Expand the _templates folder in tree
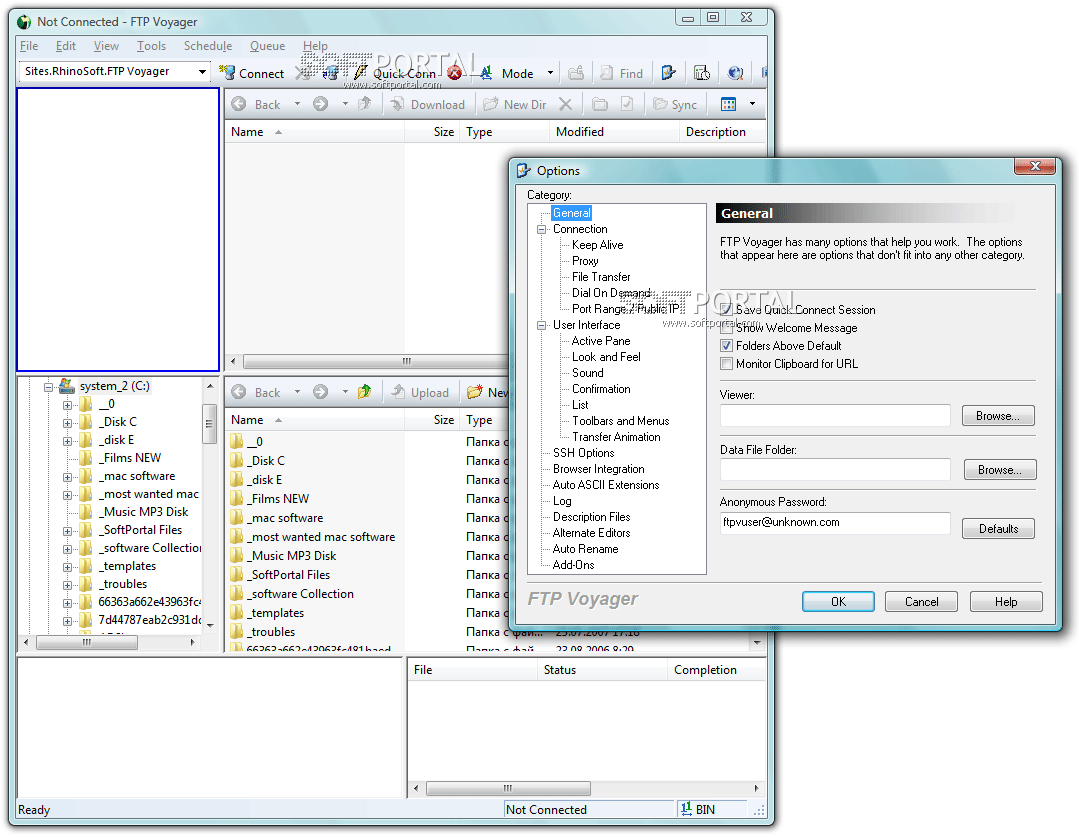This screenshot has height=837, width=1079. tap(67, 567)
